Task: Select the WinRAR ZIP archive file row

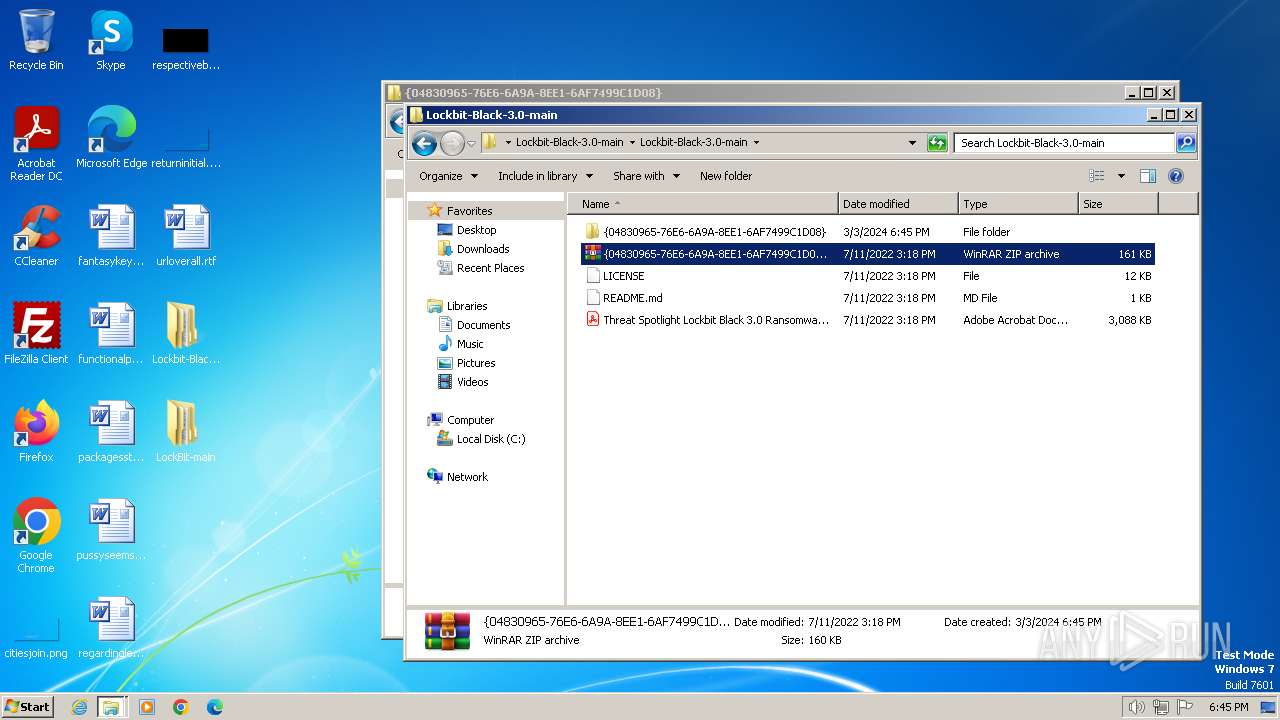Action: [x=868, y=254]
